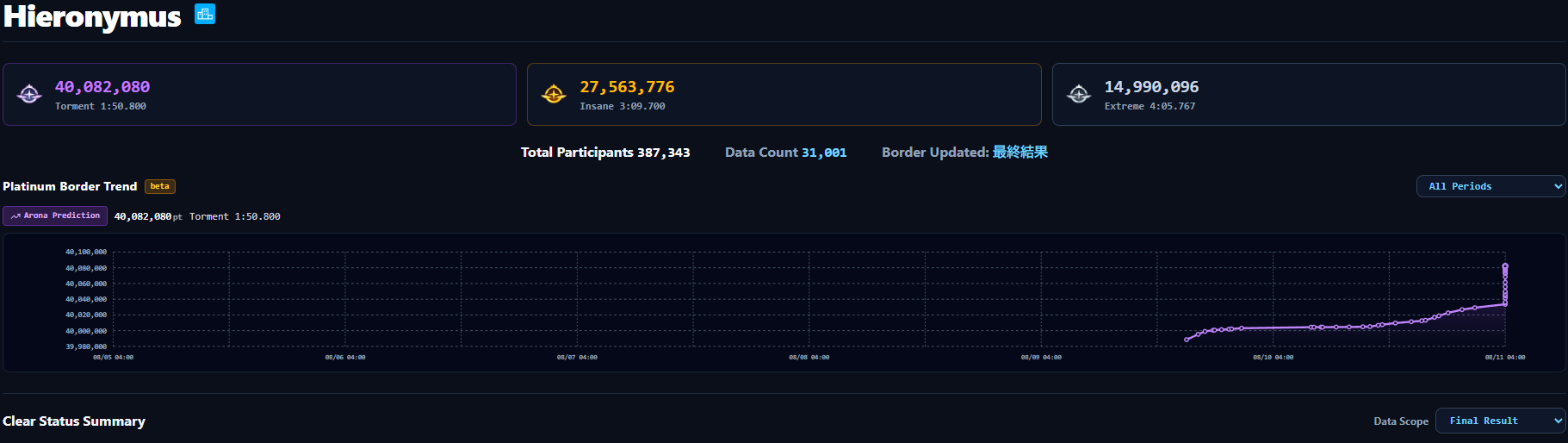This screenshot has height=443, width=1568.
Task: Click the topmost data point on chart line
Action: 1505,265
